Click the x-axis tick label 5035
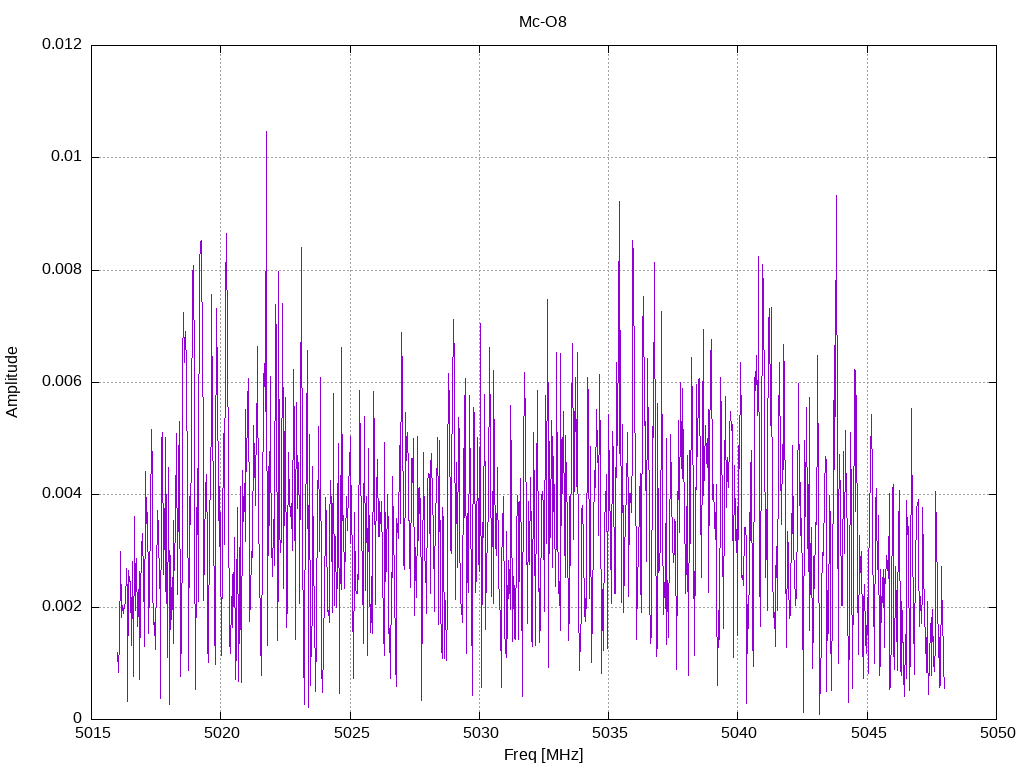The height and width of the screenshot is (768, 1024). [609, 733]
